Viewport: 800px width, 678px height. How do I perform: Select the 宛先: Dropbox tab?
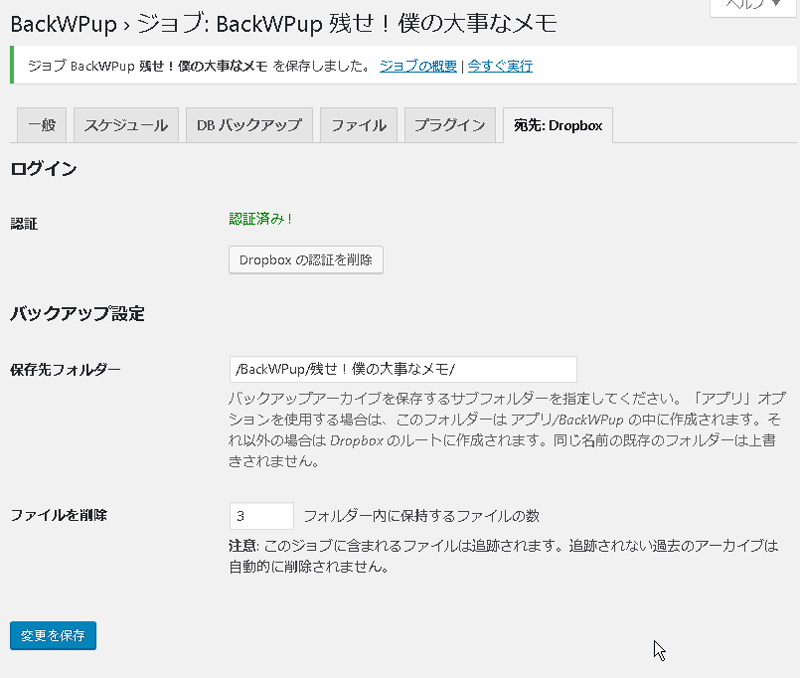coord(558,125)
